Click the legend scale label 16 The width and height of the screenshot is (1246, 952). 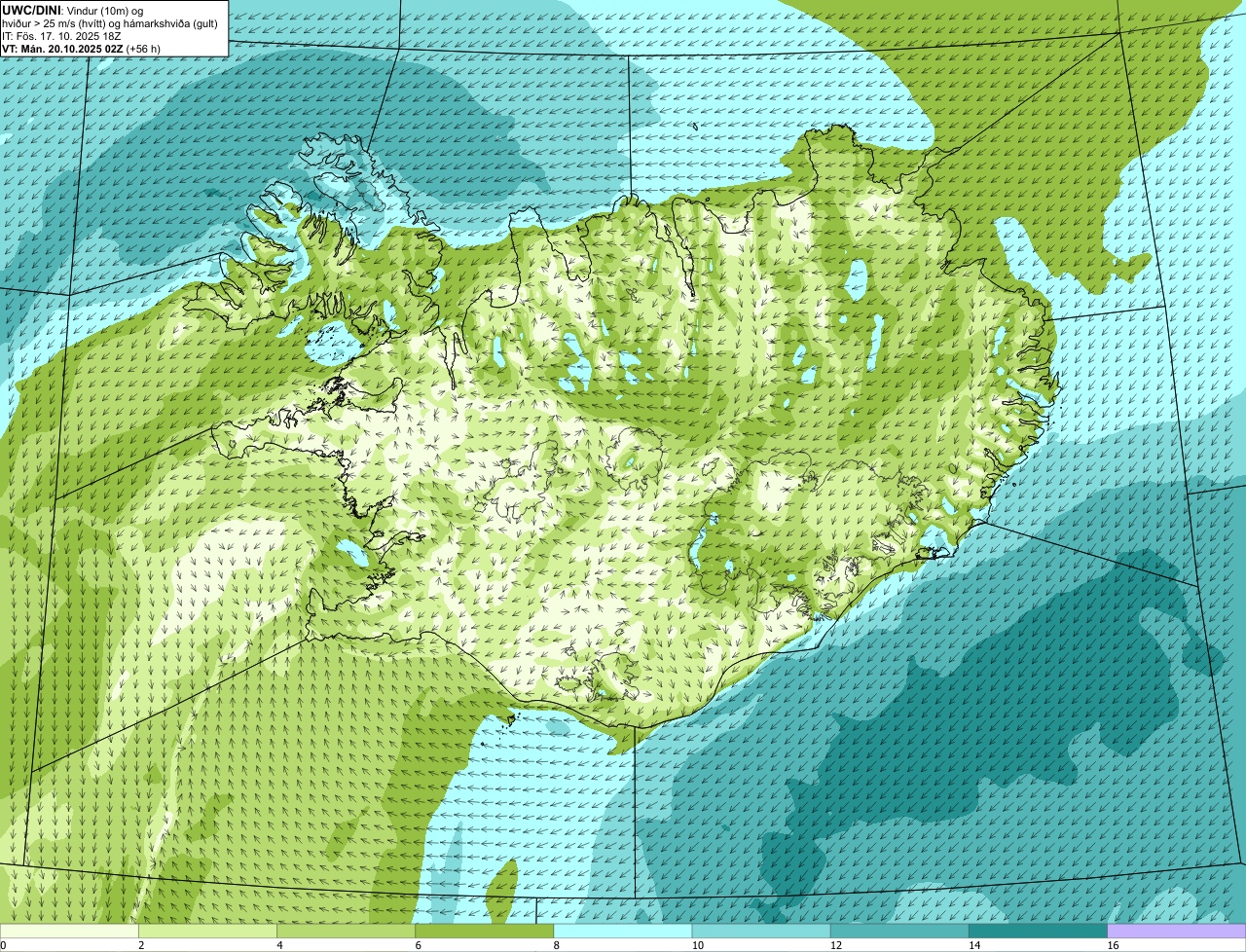pyautogui.click(x=1114, y=945)
